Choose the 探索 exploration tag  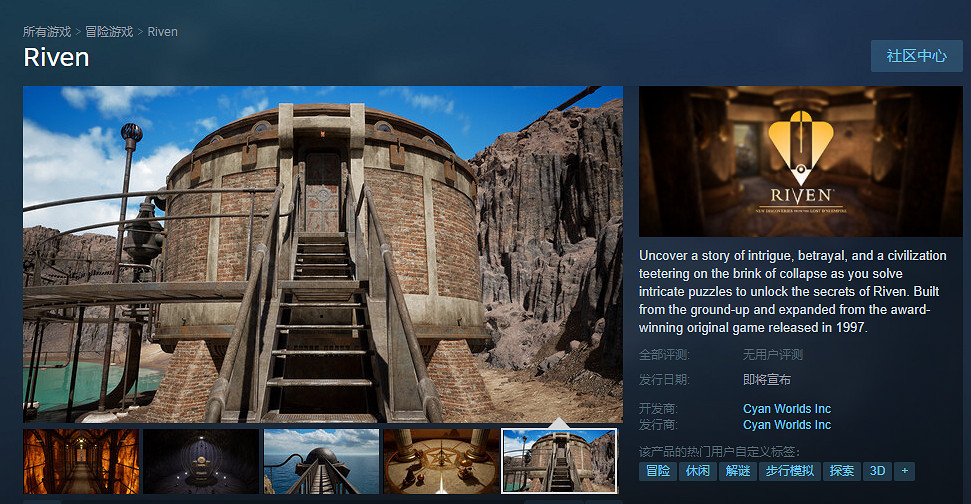pyautogui.click(x=842, y=471)
